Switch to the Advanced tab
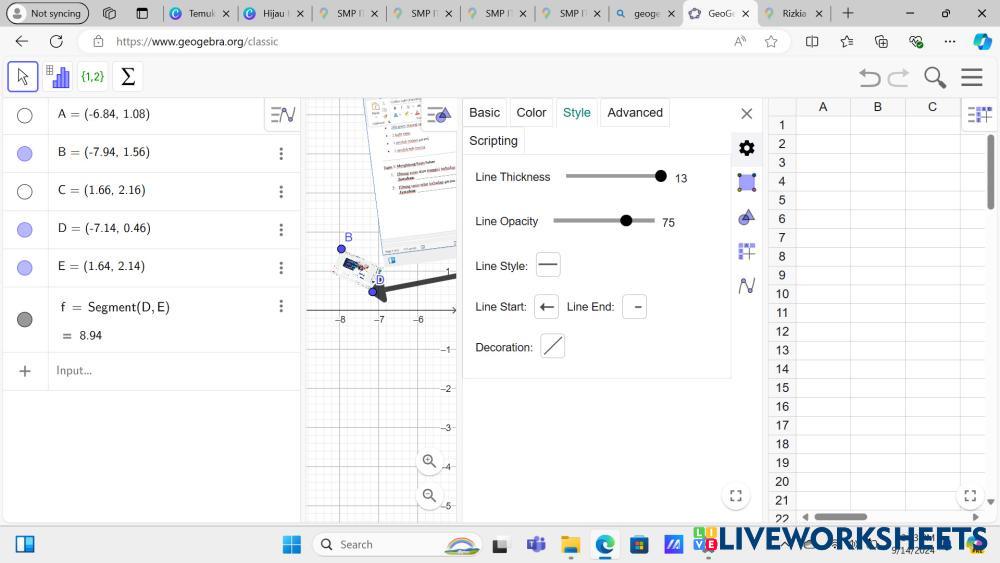Viewport: 1000px width, 563px height. tap(634, 113)
